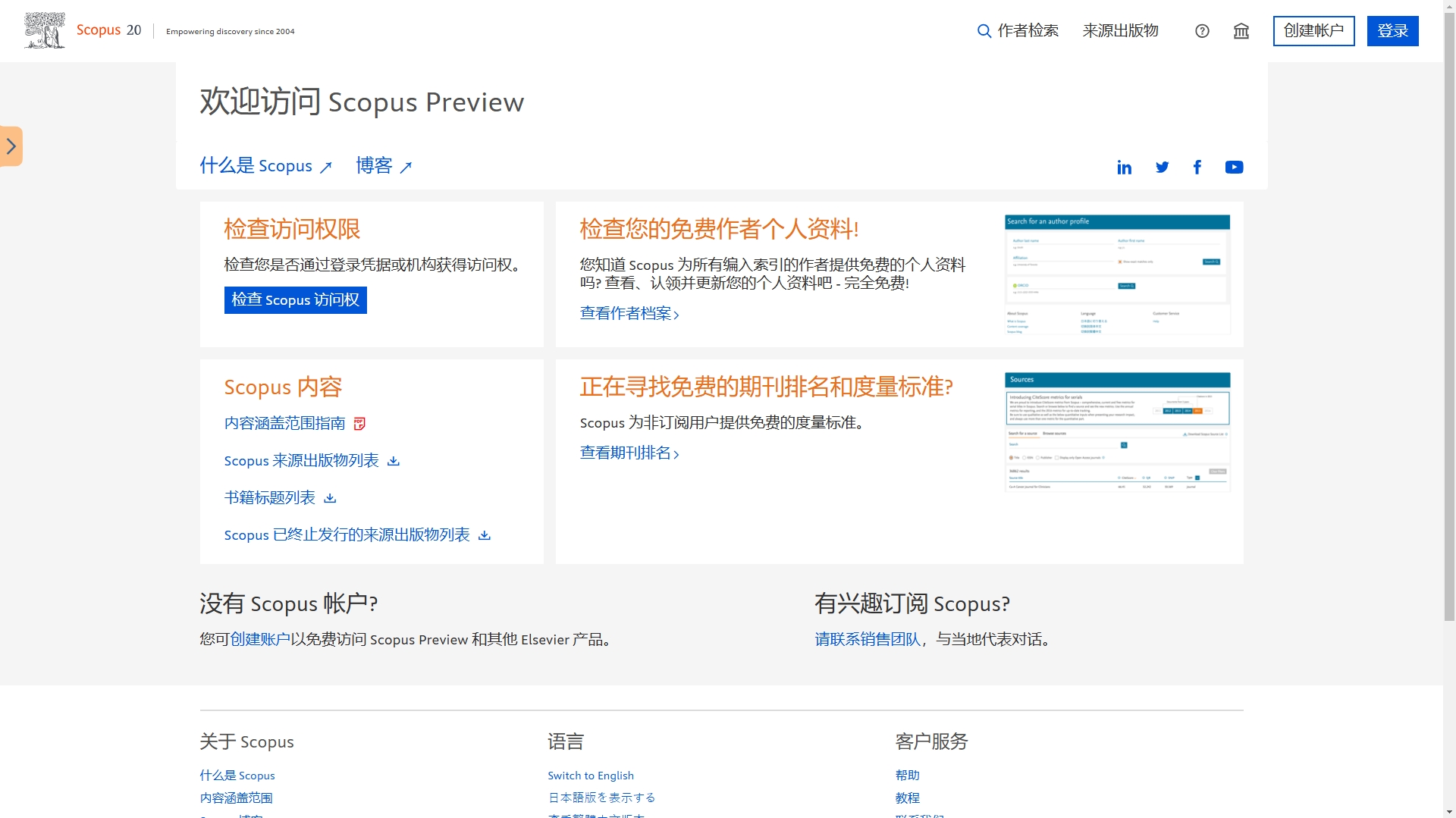Click the 请联系销售团队 link
Image resolution: width=1456 pixels, height=818 pixels.
pos(868,640)
